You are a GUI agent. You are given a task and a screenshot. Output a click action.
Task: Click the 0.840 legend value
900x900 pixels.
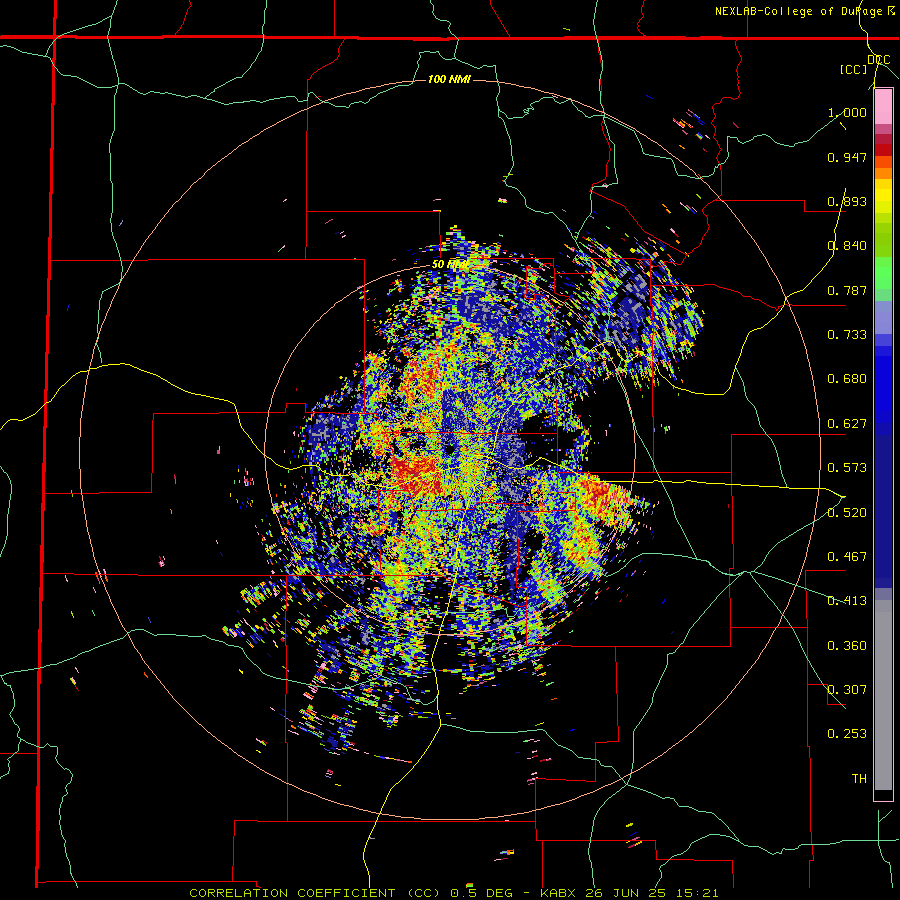847,246
